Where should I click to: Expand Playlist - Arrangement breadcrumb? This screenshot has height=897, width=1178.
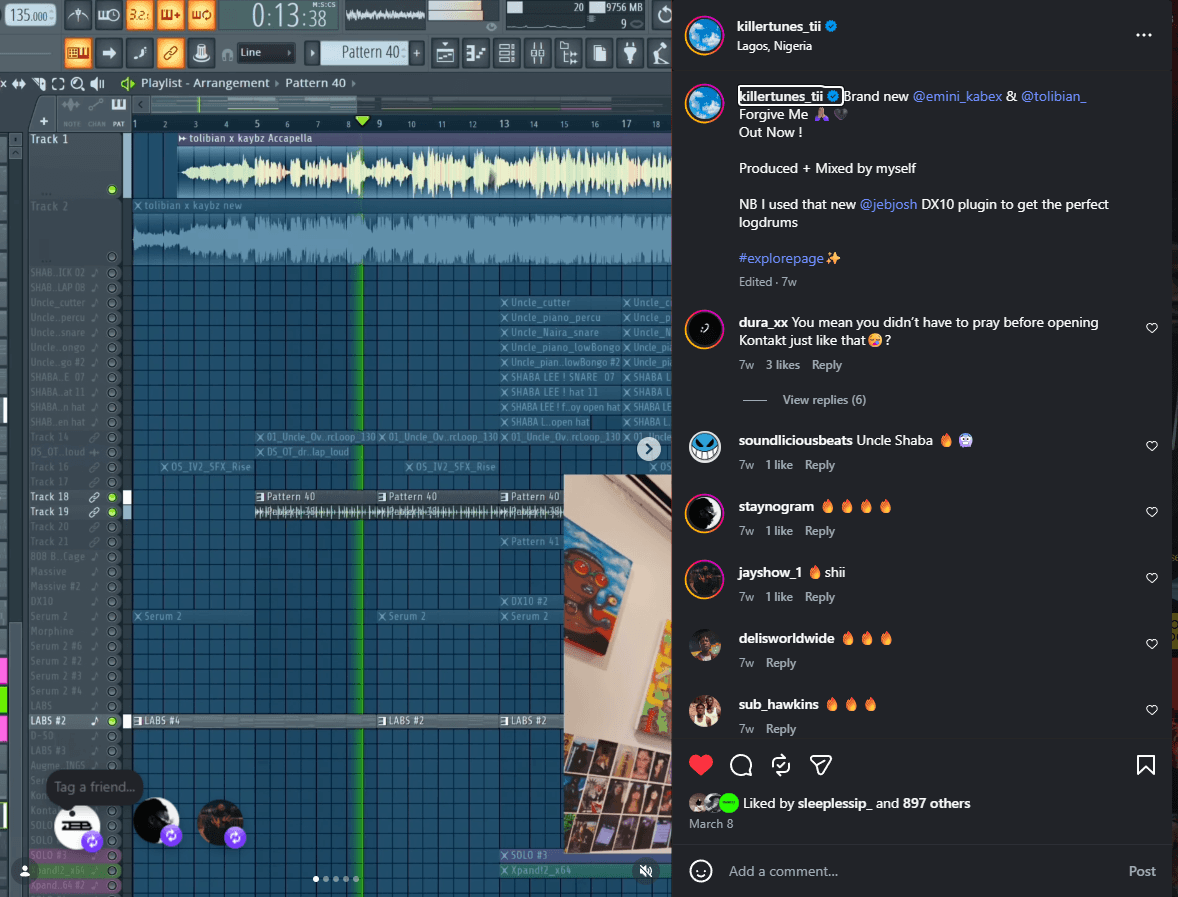[x=205, y=83]
